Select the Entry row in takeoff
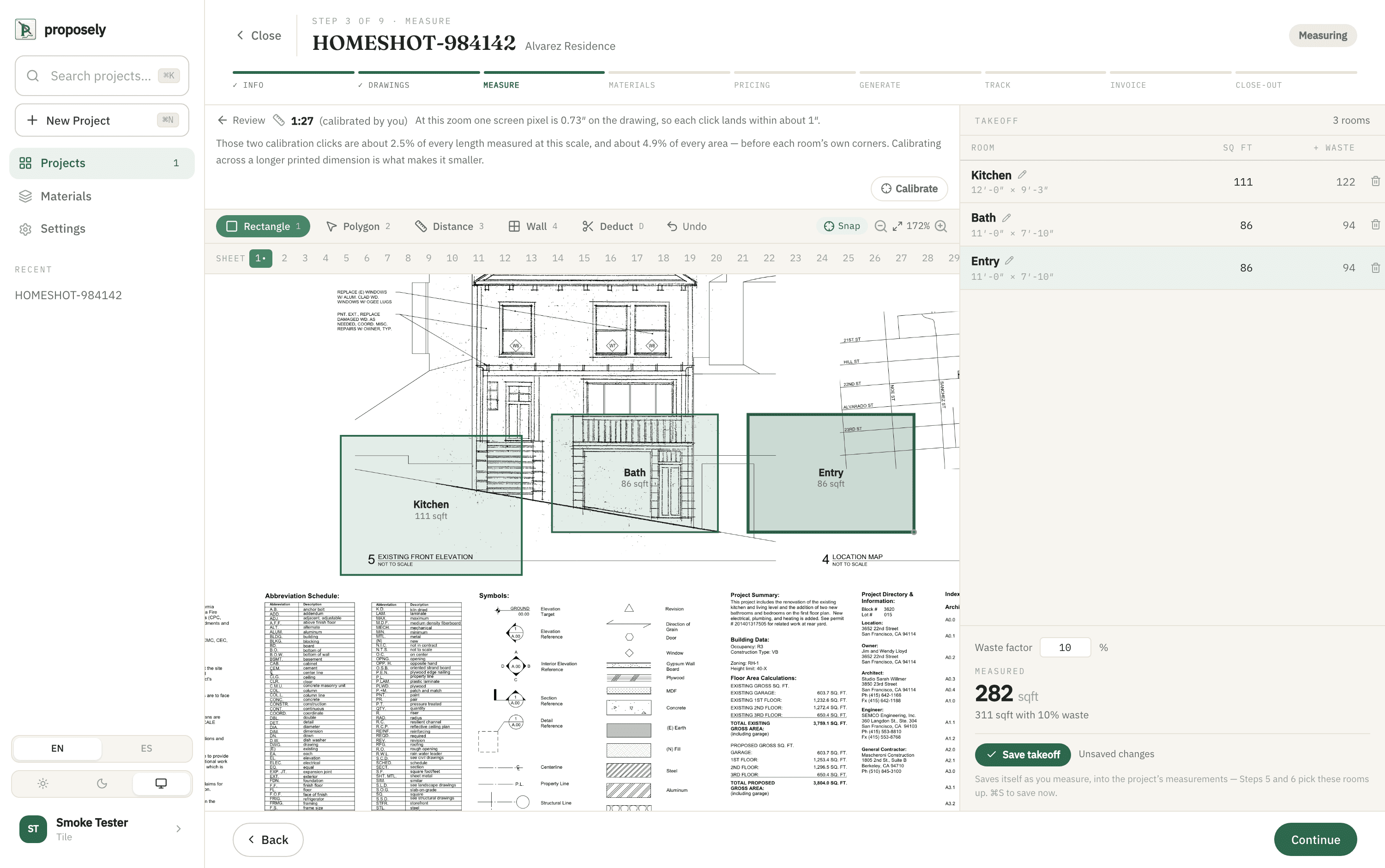 coord(1172,267)
